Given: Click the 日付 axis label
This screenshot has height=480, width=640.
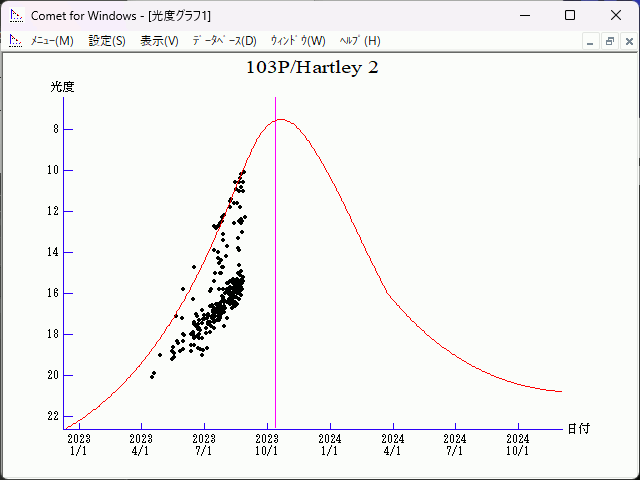Looking at the screenshot, I should [x=579, y=429].
